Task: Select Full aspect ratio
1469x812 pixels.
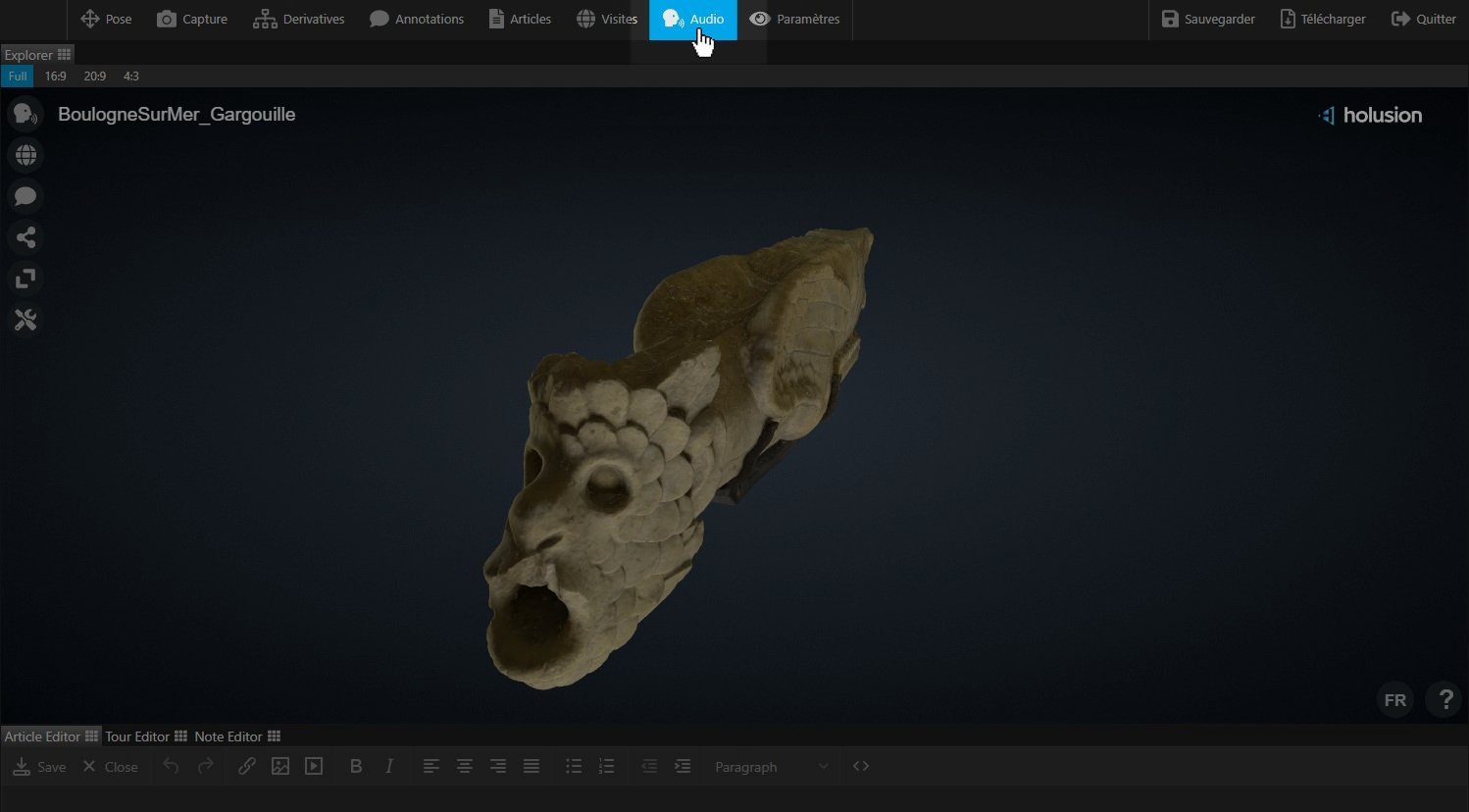Action: coord(18,76)
